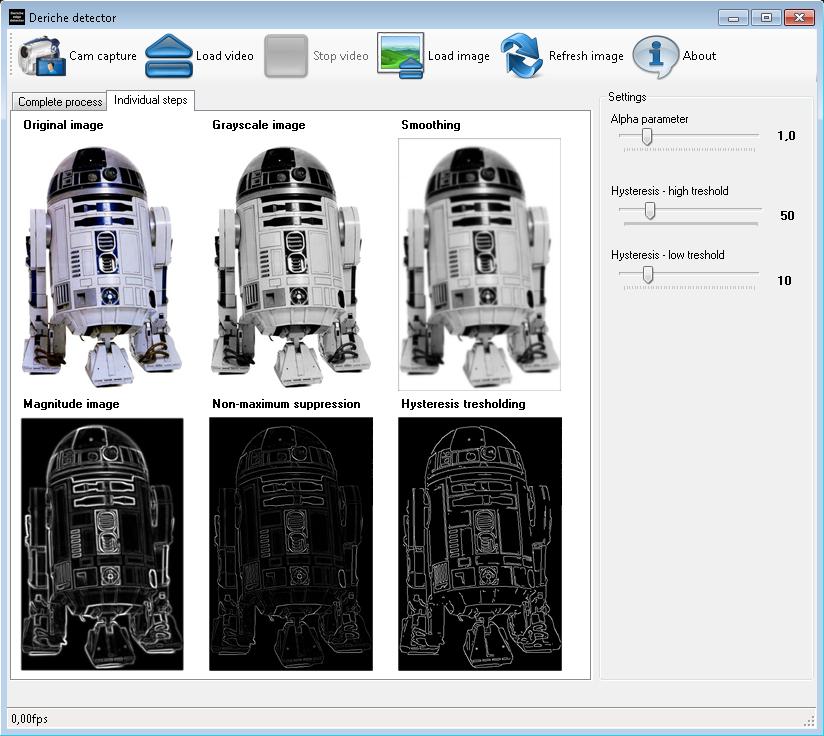824x736 pixels.
Task: Click the Deriche detector title bar app icon
Action: 17,17
